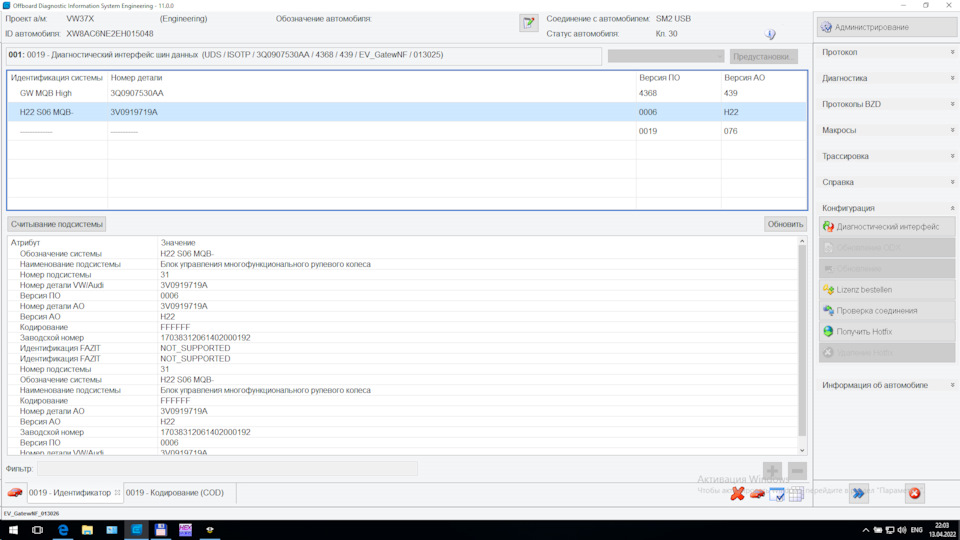
Task: Open the HEX editor taskbar icon
Action: [x=185, y=530]
